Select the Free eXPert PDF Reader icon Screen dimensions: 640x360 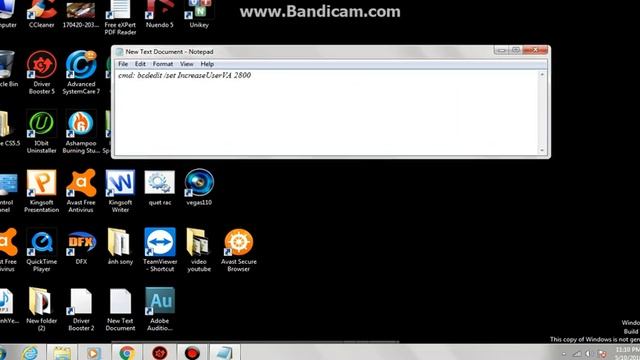point(120,17)
